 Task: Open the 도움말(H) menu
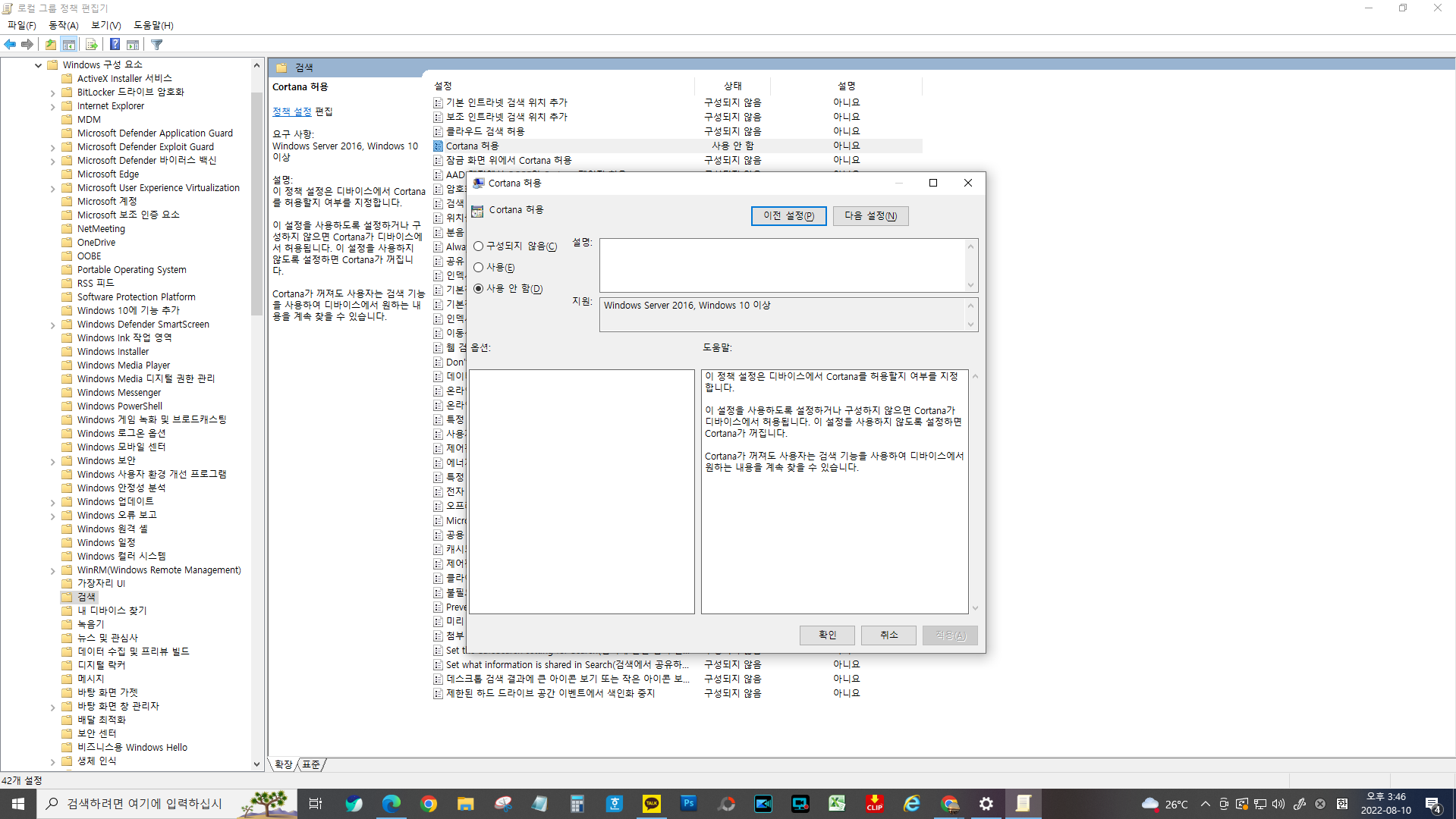pos(153,25)
